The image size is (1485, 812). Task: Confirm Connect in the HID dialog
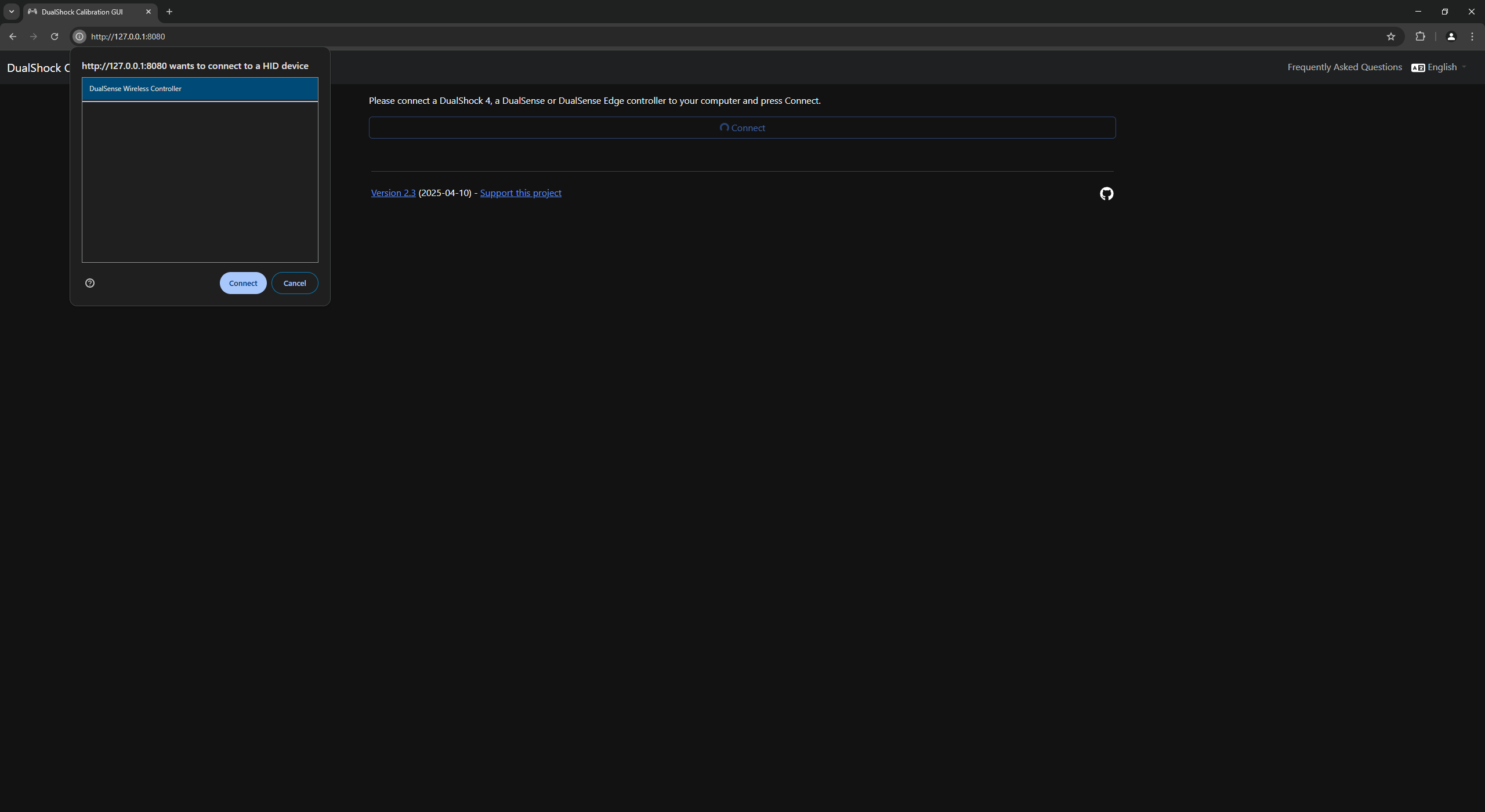point(243,283)
